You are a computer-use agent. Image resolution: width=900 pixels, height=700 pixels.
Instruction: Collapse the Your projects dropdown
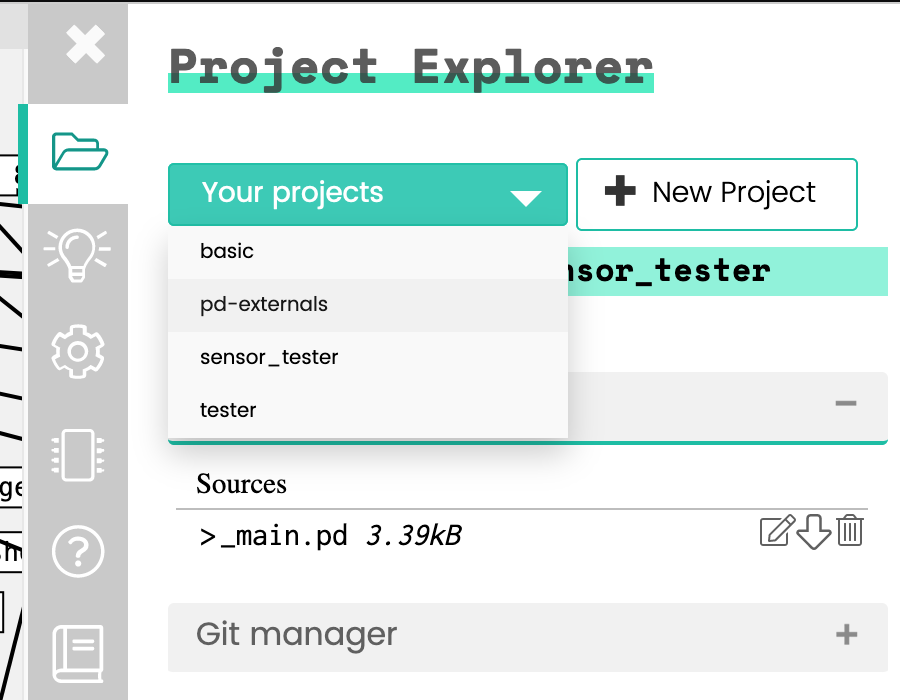click(368, 194)
